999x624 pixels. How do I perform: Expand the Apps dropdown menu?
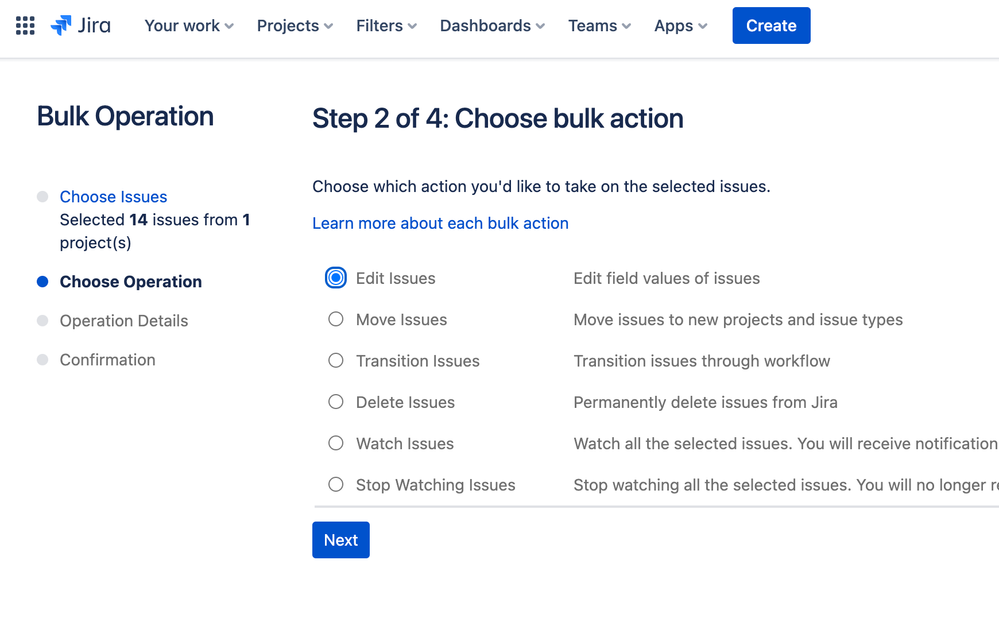pos(680,25)
